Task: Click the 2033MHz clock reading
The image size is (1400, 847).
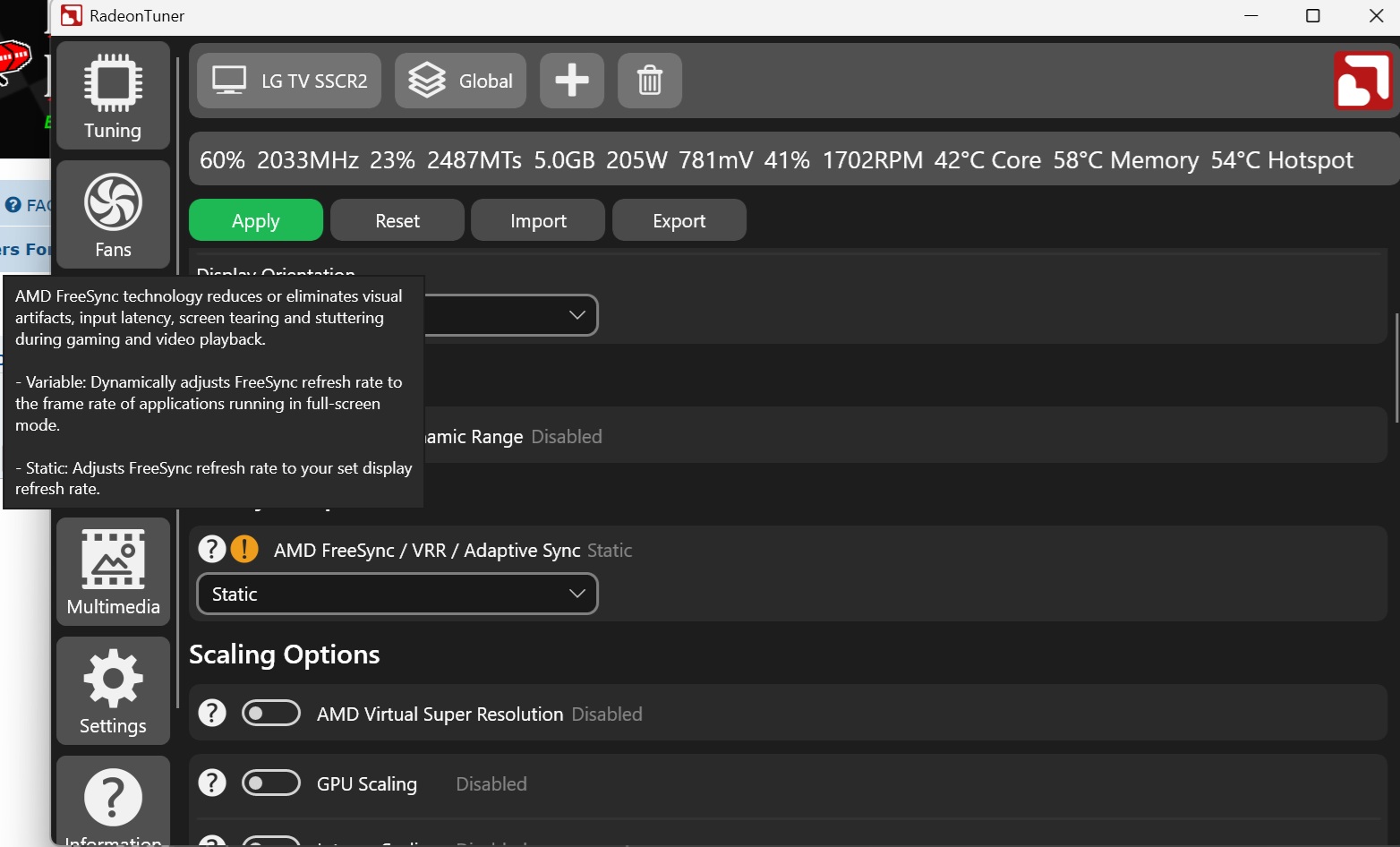Action: pos(308,160)
